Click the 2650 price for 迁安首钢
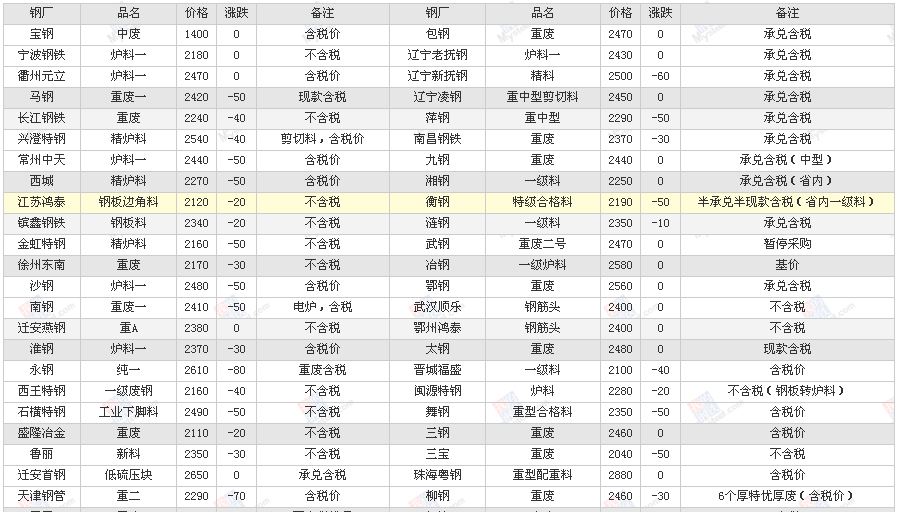Viewport: 898px width, 512px height. pos(197,475)
